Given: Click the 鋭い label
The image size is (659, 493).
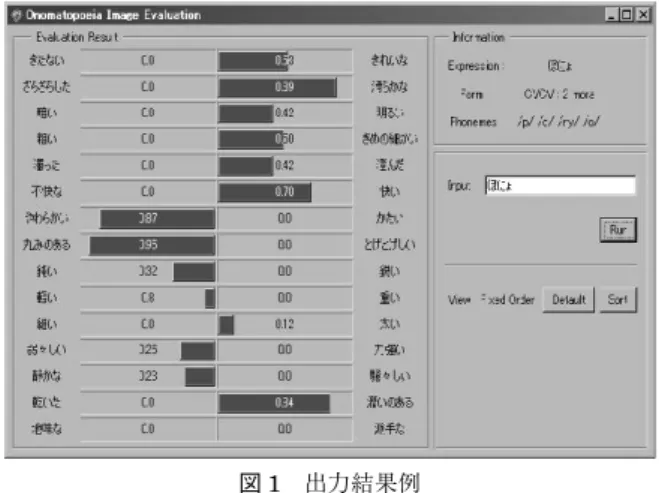Looking at the screenshot, I should point(390,272).
